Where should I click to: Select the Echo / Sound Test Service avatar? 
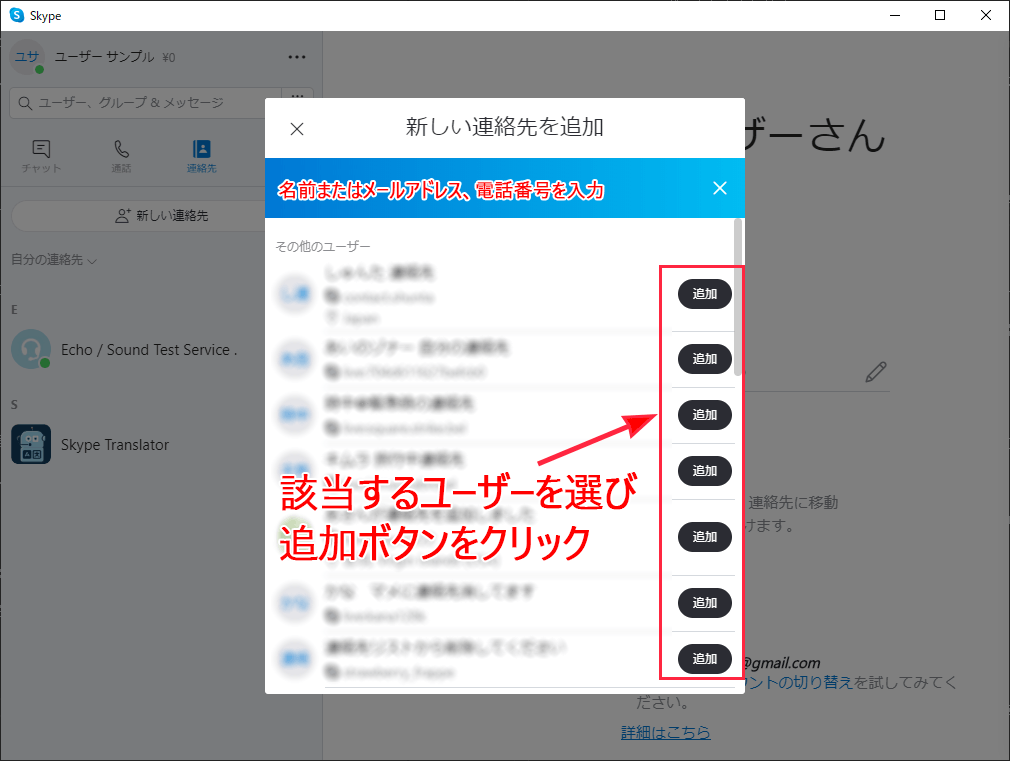click(31, 350)
